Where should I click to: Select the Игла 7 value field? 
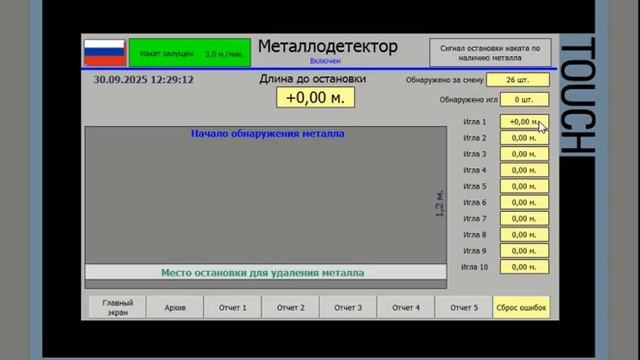coord(524,219)
